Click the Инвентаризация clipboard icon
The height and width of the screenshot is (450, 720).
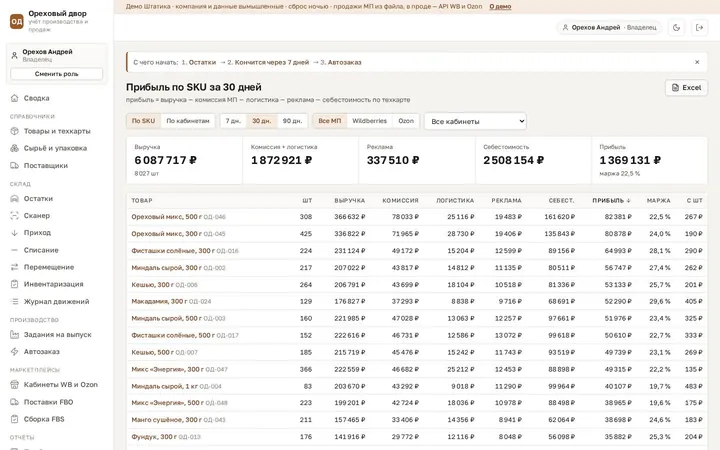pyautogui.click(x=14, y=284)
